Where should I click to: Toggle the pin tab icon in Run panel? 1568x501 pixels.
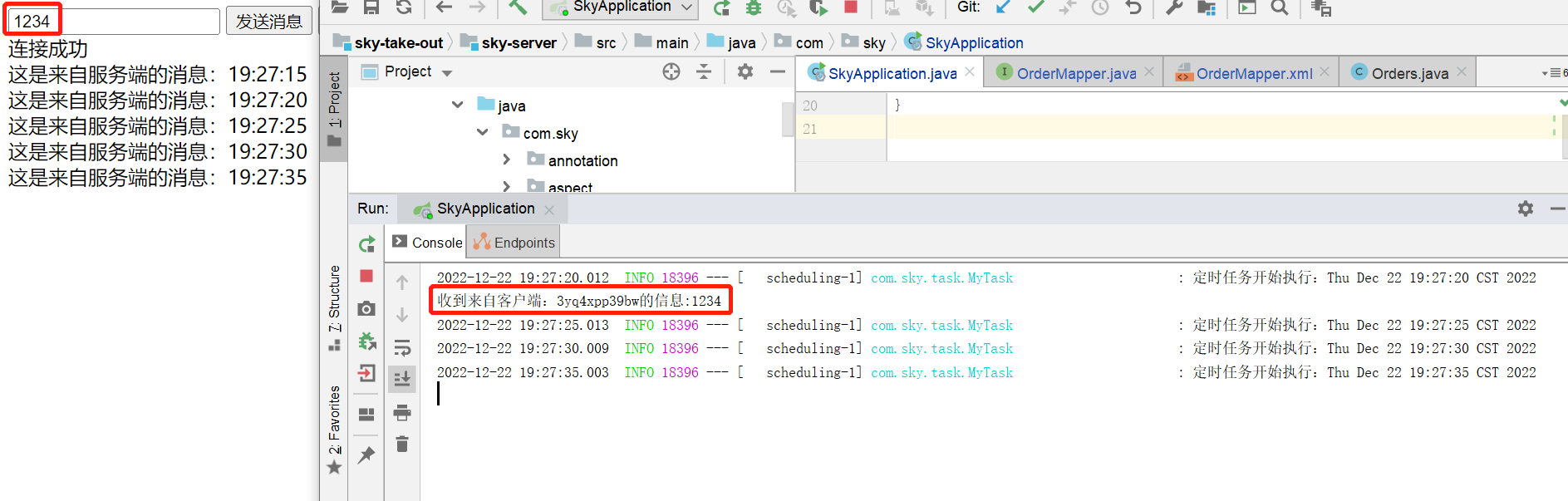coord(366,454)
